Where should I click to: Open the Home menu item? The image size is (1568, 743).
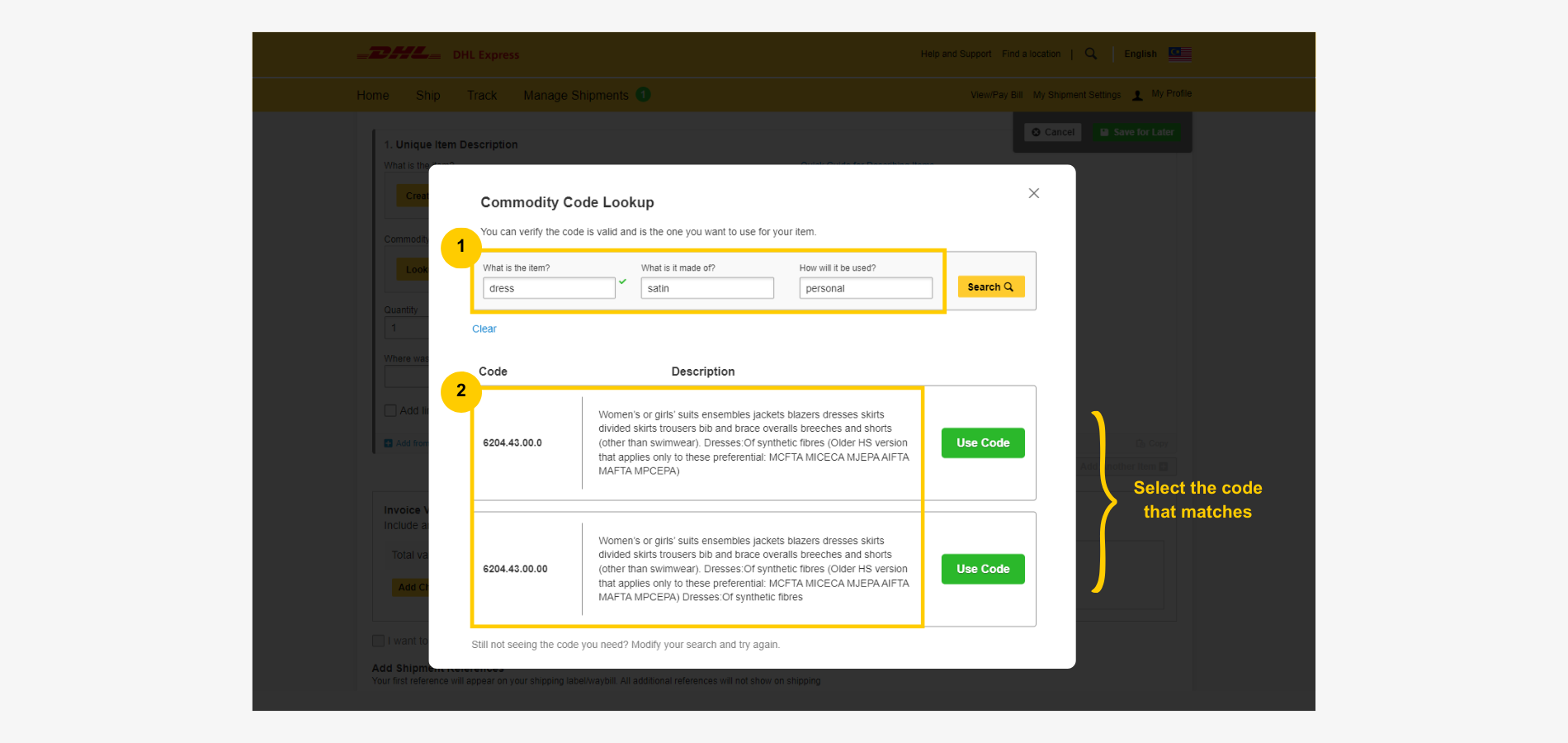click(x=372, y=95)
